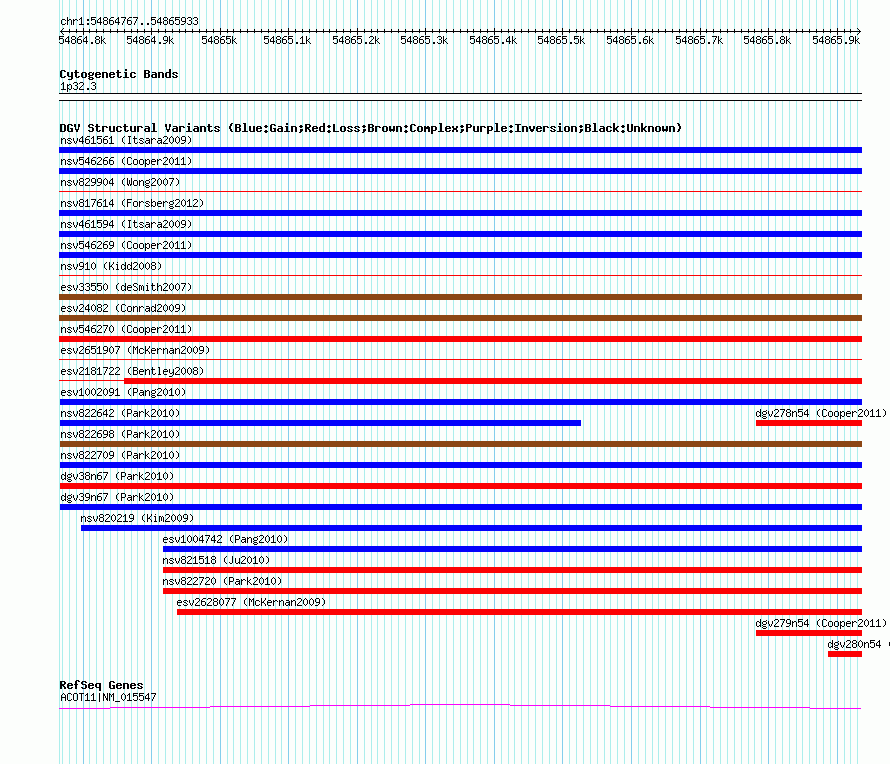
Task: Select the brown complex bar under esv33550
Action: pyautogui.click(x=460, y=297)
